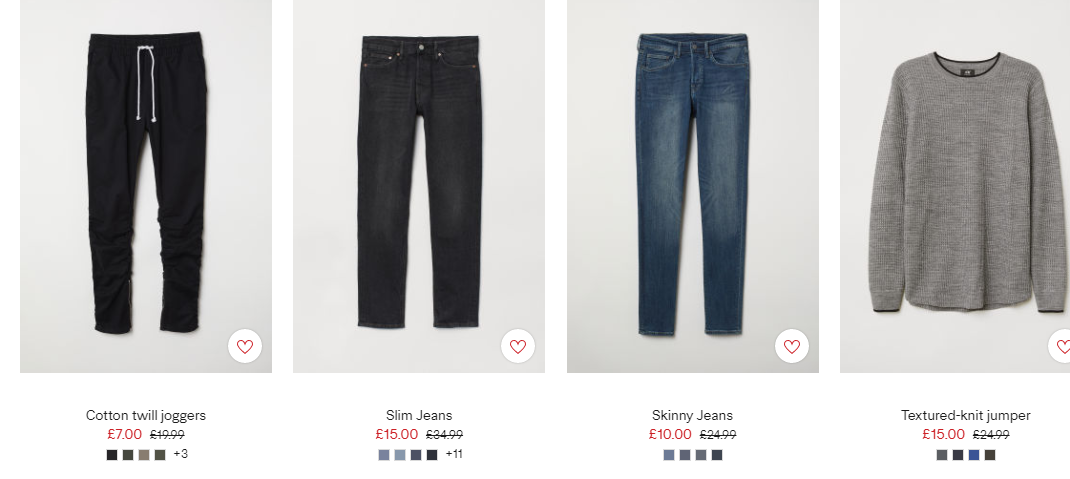Open the Skinny Jeans title link

point(692,415)
